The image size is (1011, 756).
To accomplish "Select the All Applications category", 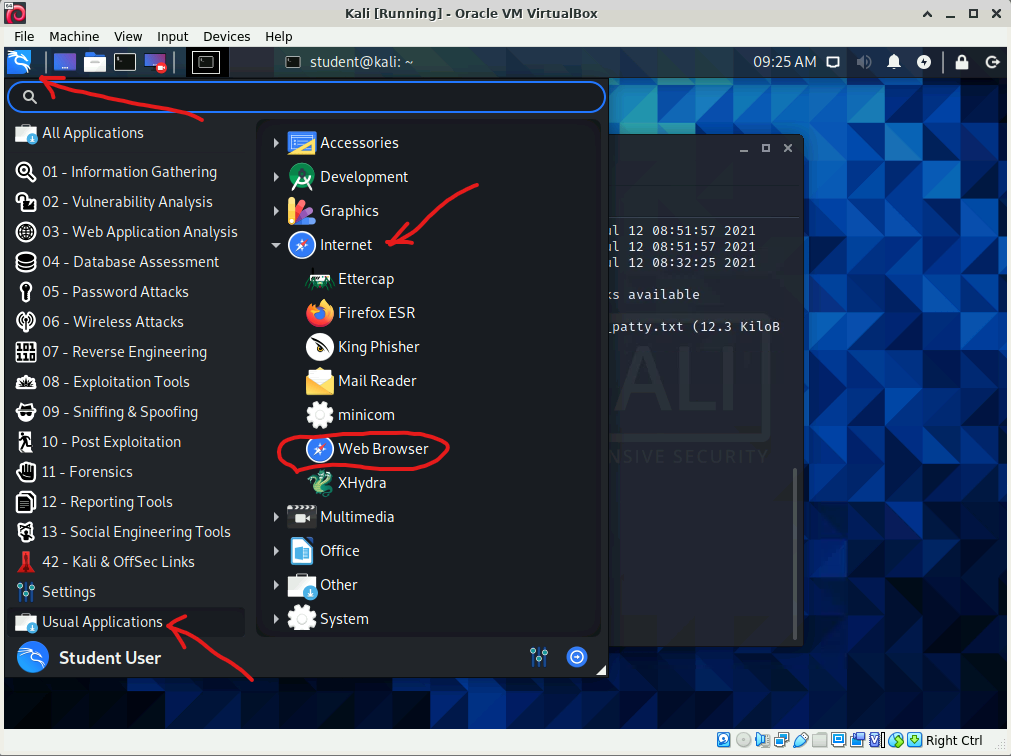I will pos(126,133).
